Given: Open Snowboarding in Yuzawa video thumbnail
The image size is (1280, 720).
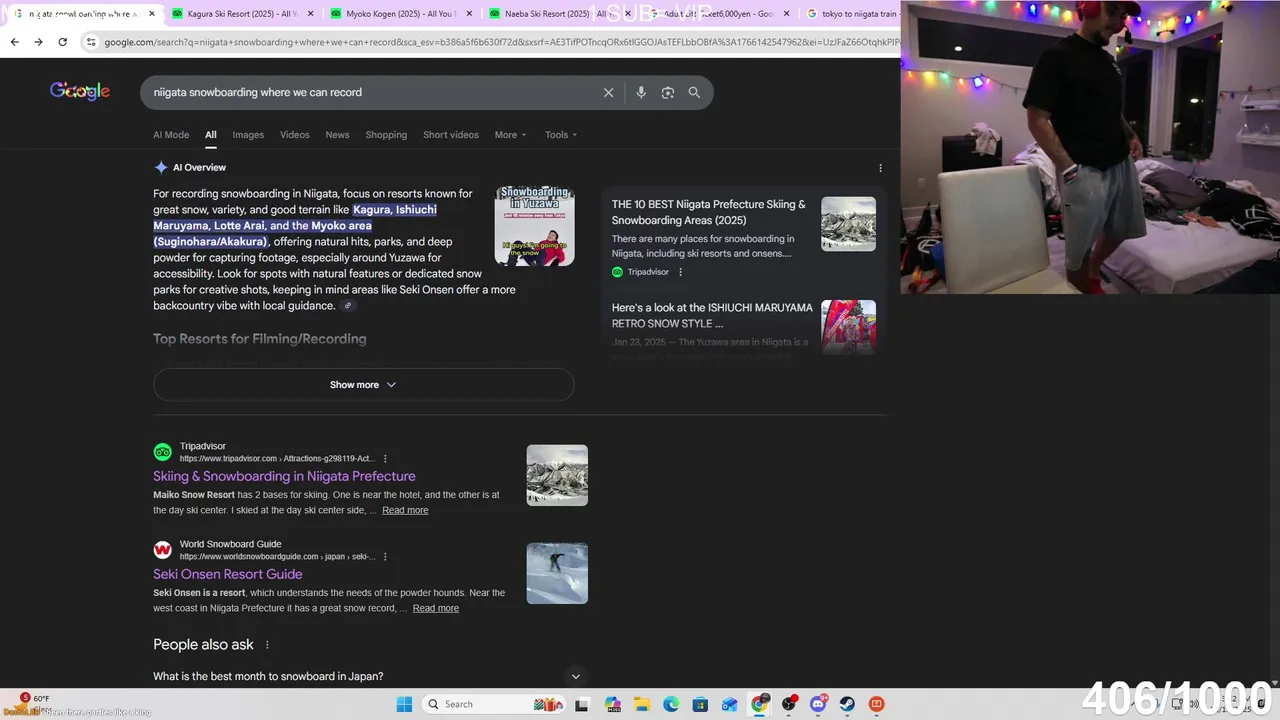Looking at the screenshot, I should 535,226.
